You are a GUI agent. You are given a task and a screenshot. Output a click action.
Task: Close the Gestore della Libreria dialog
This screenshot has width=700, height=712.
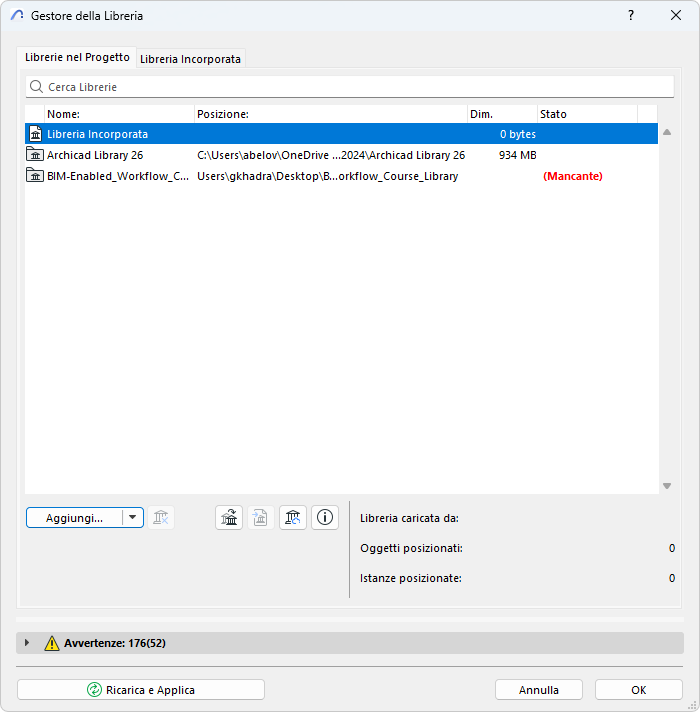(x=675, y=15)
